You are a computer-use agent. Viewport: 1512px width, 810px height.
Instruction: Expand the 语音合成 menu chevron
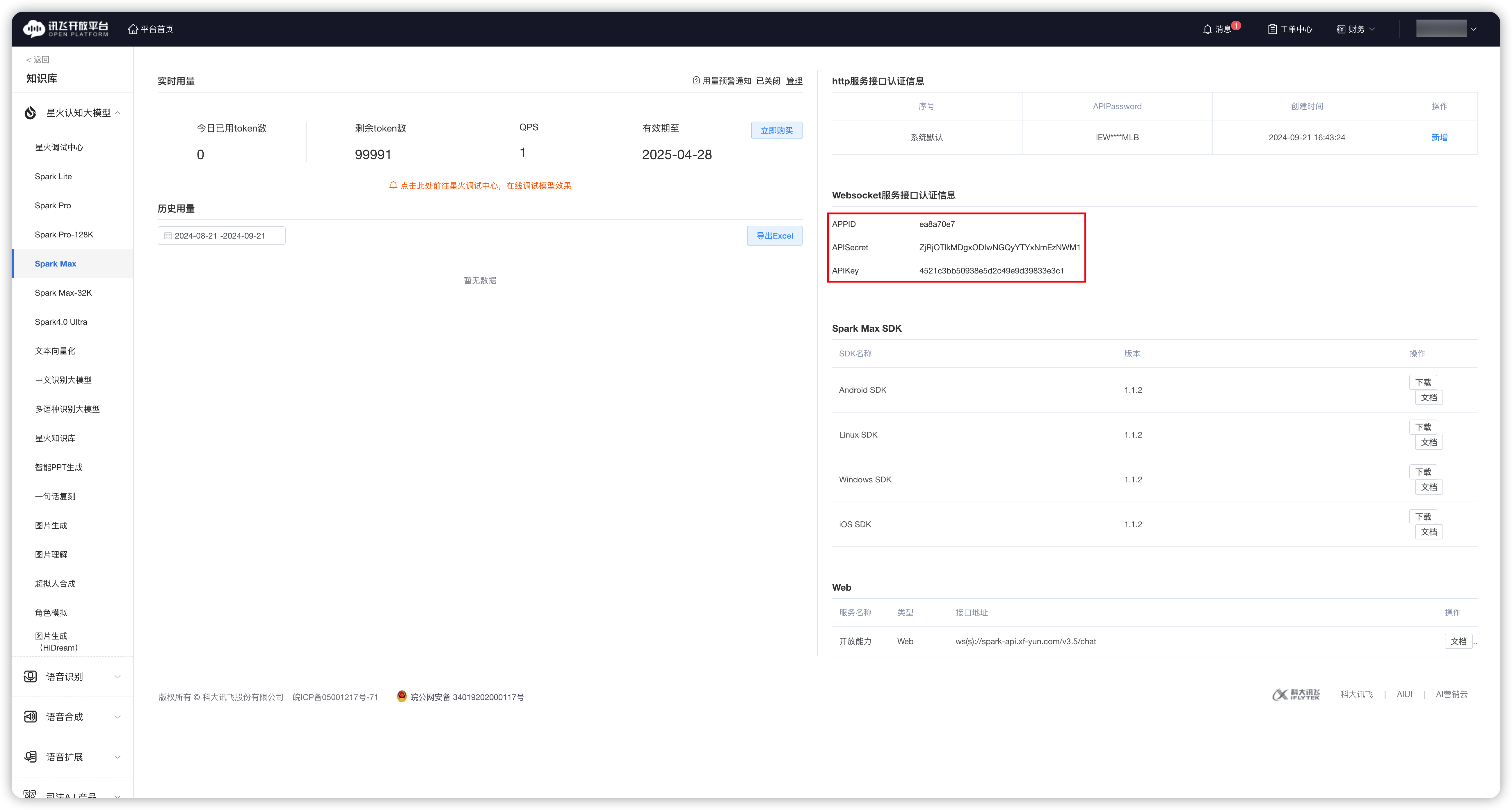pyautogui.click(x=118, y=717)
